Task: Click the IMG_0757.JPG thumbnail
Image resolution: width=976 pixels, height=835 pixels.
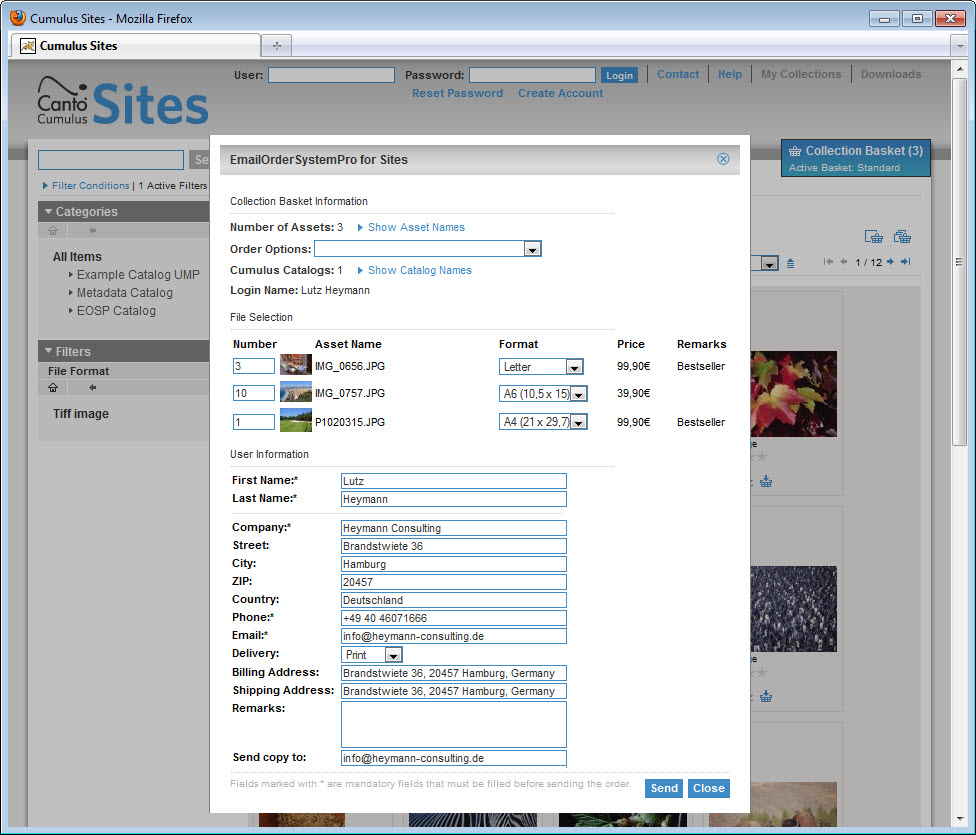Action: (296, 392)
